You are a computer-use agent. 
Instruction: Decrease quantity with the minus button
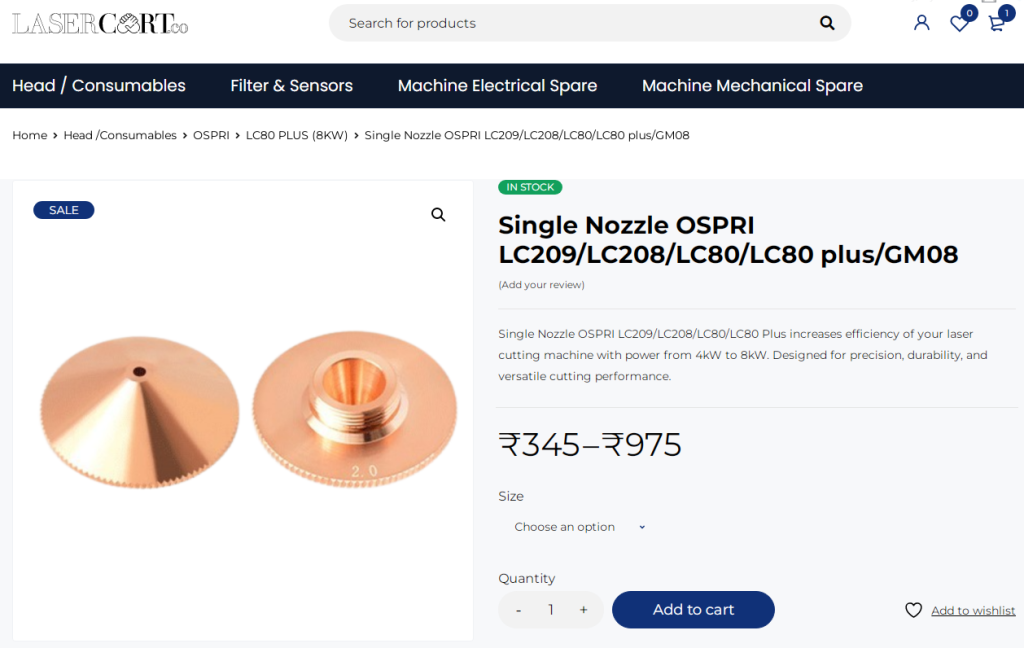click(x=518, y=610)
